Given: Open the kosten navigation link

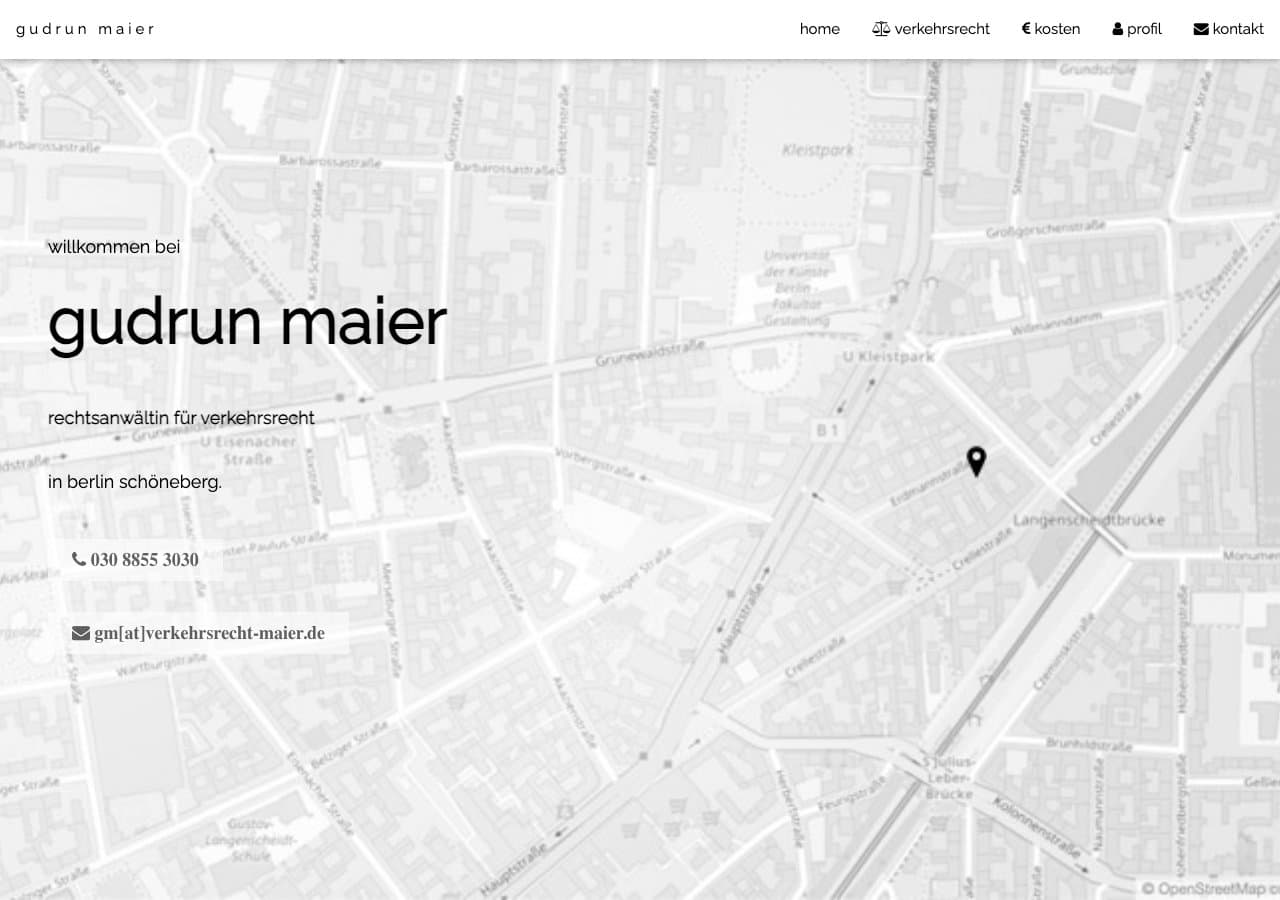Looking at the screenshot, I should click(x=1057, y=29).
